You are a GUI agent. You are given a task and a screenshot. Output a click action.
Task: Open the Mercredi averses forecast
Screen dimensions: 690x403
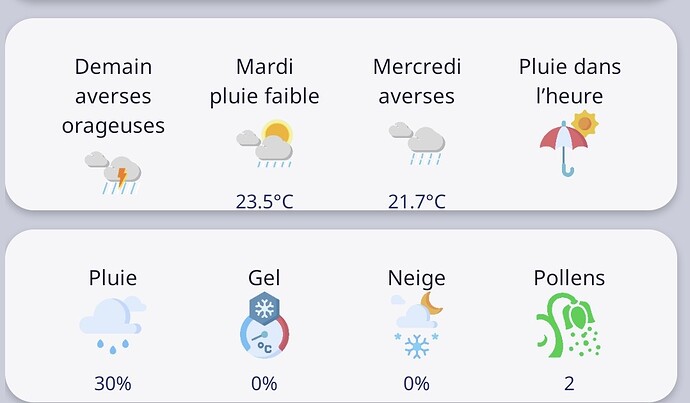[x=417, y=81]
